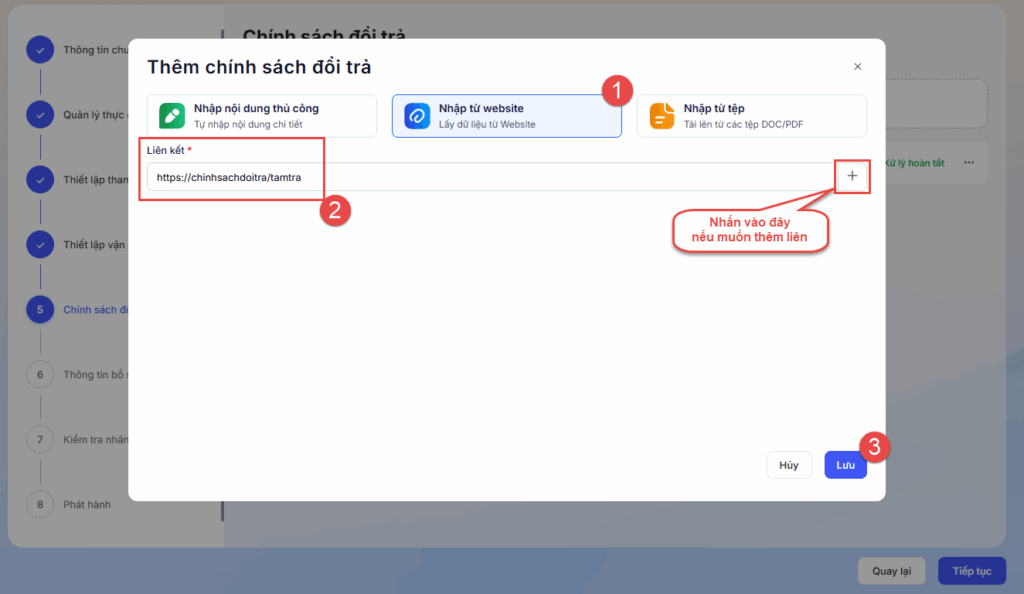This screenshot has height=594, width=1024.
Task: Add another link with the plus button
Action: point(852,176)
